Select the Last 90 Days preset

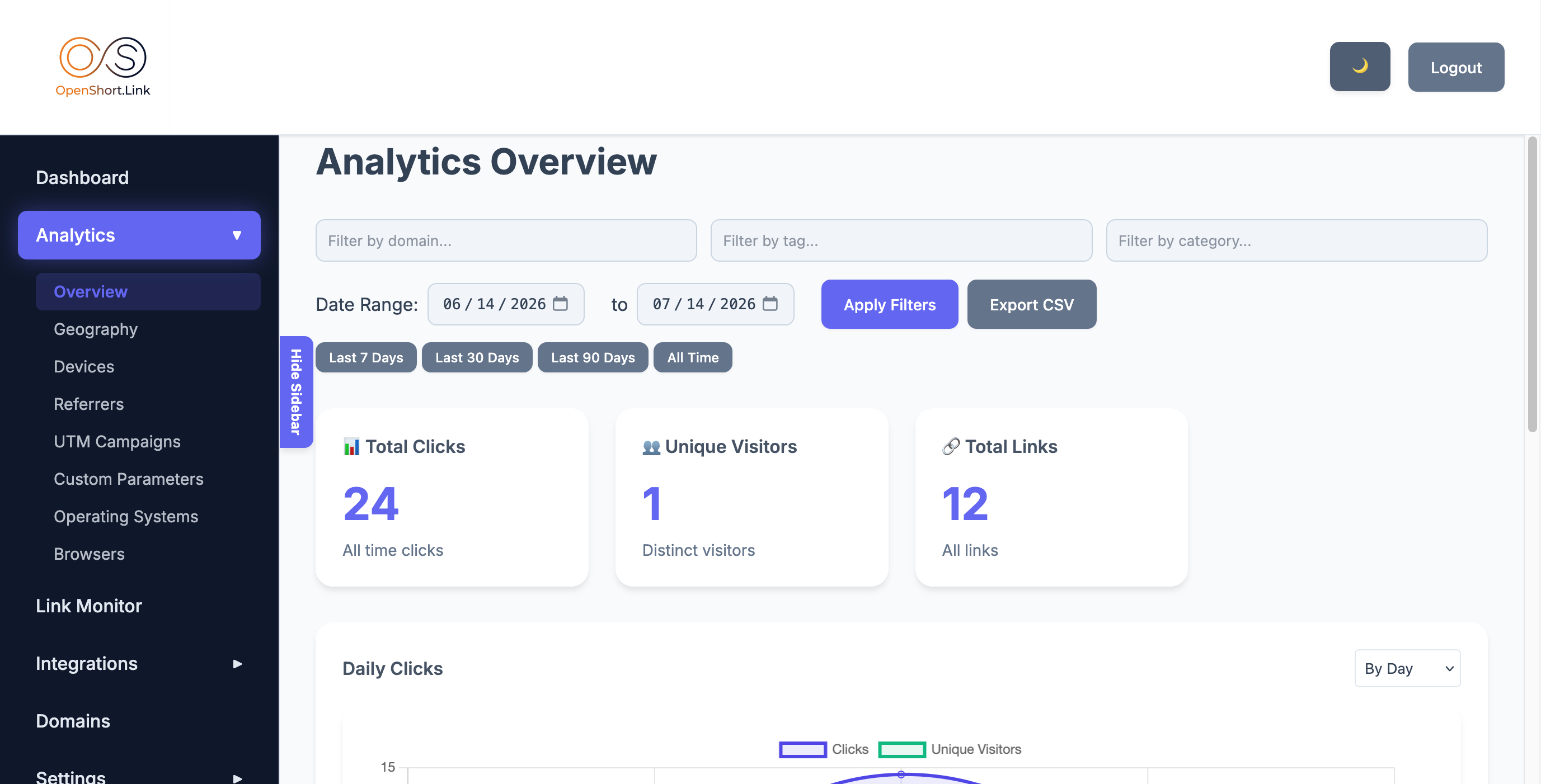tap(592, 358)
